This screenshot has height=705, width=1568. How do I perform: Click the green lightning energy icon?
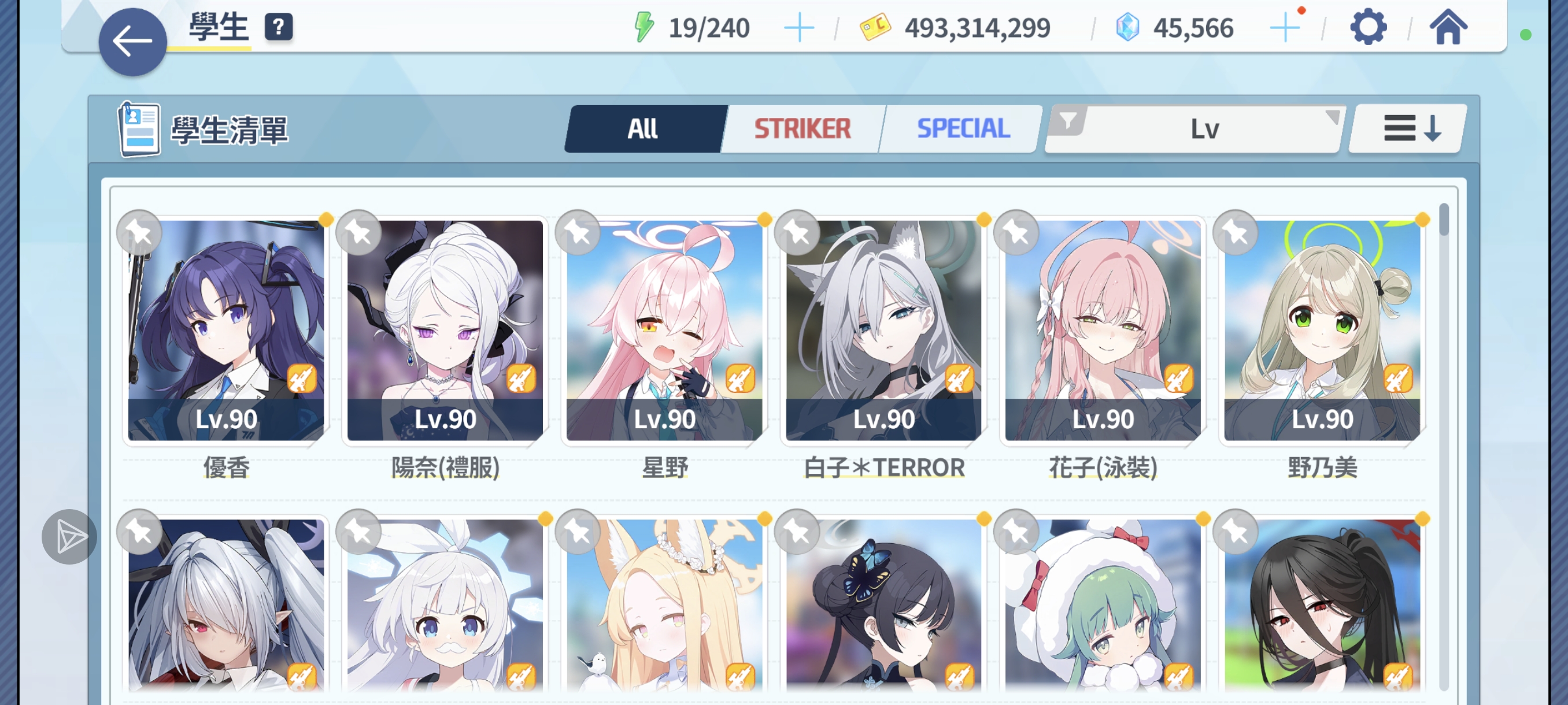[x=644, y=27]
